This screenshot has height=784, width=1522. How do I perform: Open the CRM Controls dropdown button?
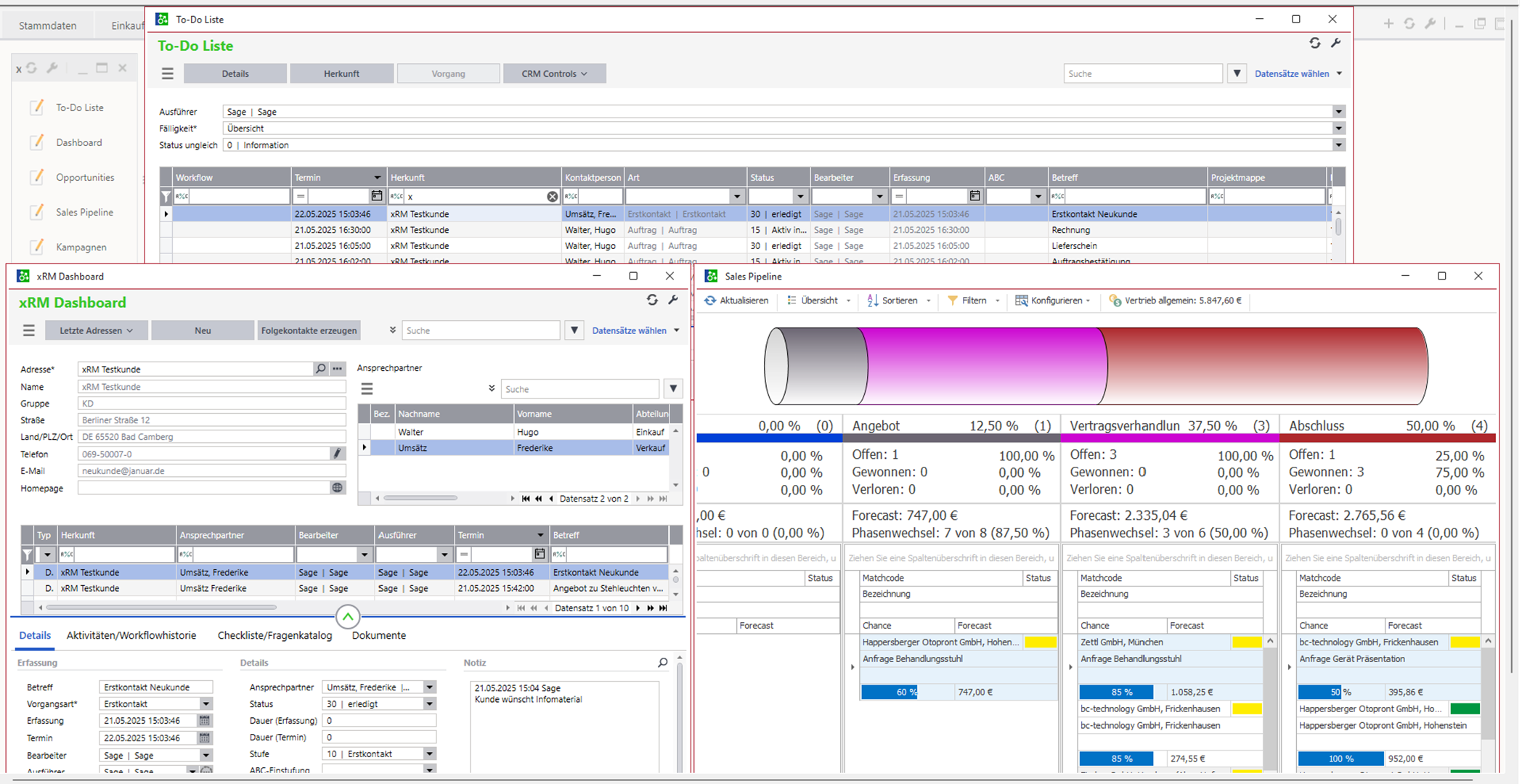pyautogui.click(x=554, y=73)
